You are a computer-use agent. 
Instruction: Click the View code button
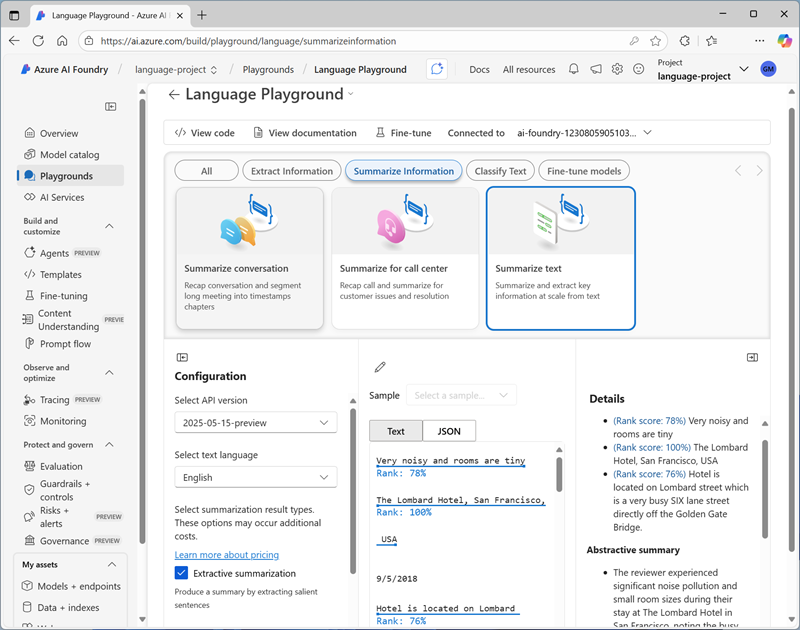coord(205,133)
